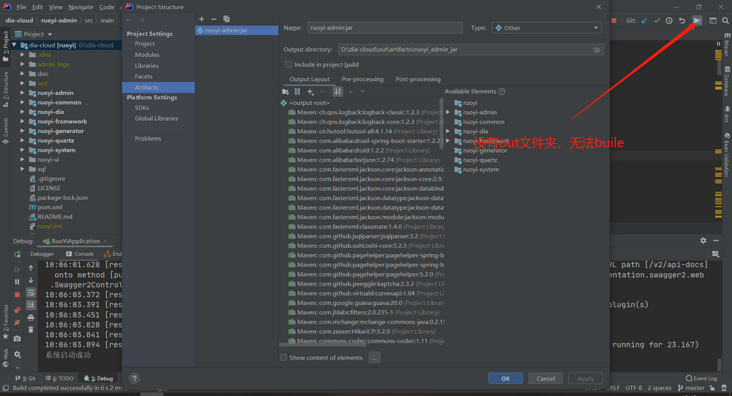
Task: Click the add artifact plus icon
Action: pyautogui.click(x=201, y=19)
